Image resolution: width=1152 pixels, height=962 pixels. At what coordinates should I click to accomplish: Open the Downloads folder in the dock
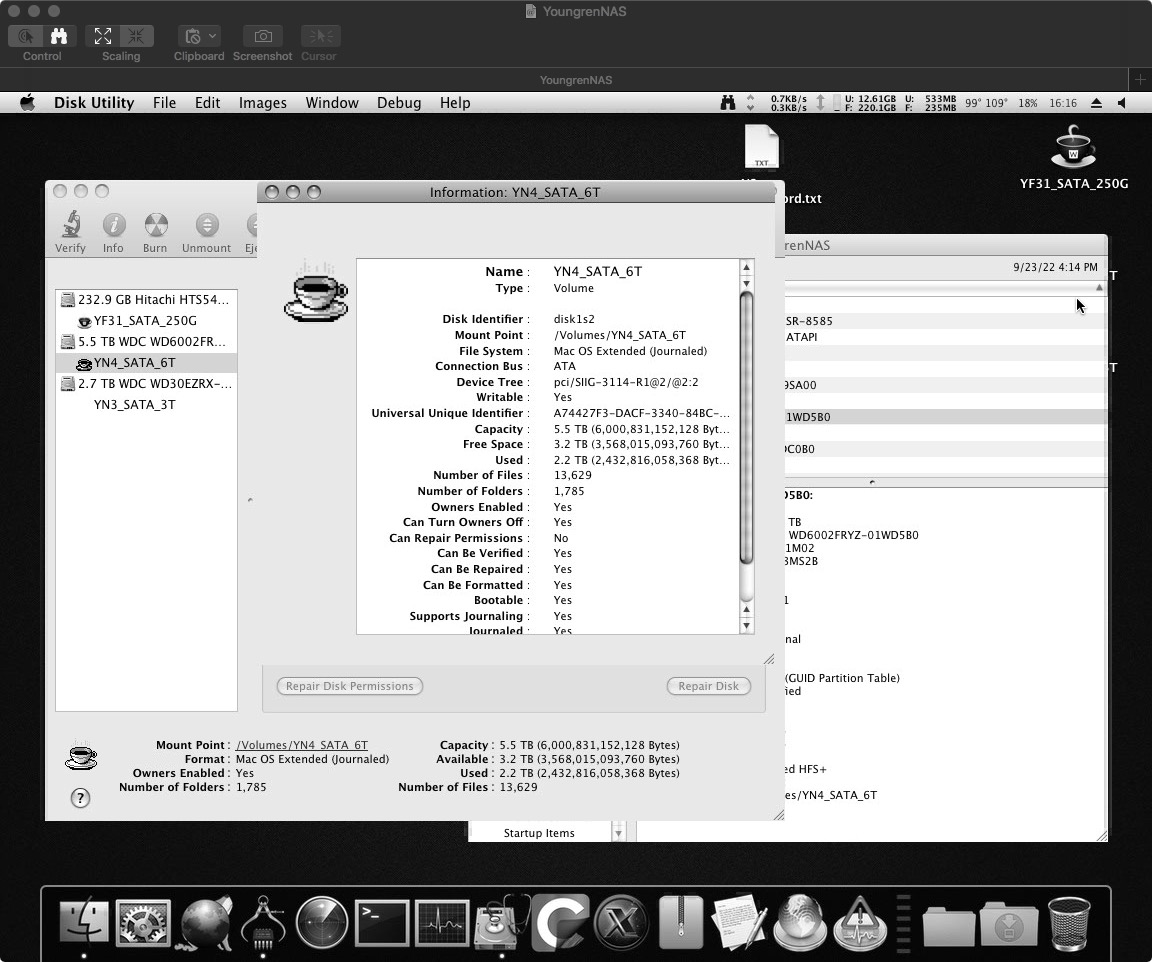click(1009, 925)
